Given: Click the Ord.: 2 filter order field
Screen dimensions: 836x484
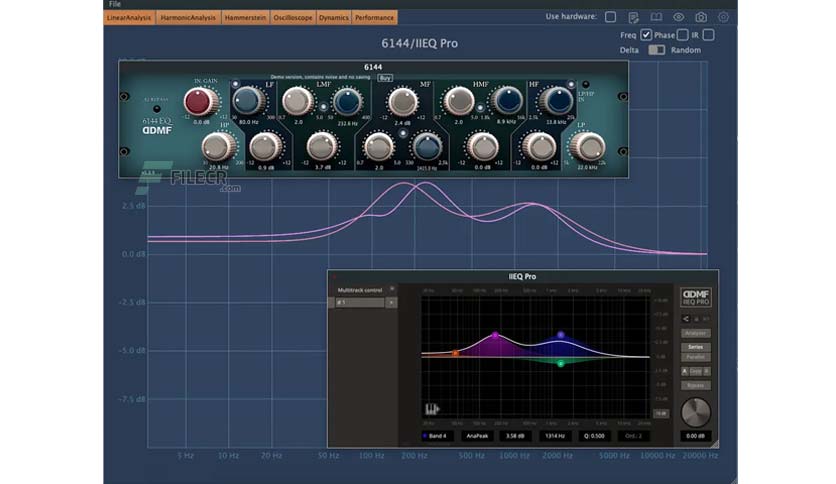Looking at the screenshot, I should pyautogui.click(x=633, y=436).
